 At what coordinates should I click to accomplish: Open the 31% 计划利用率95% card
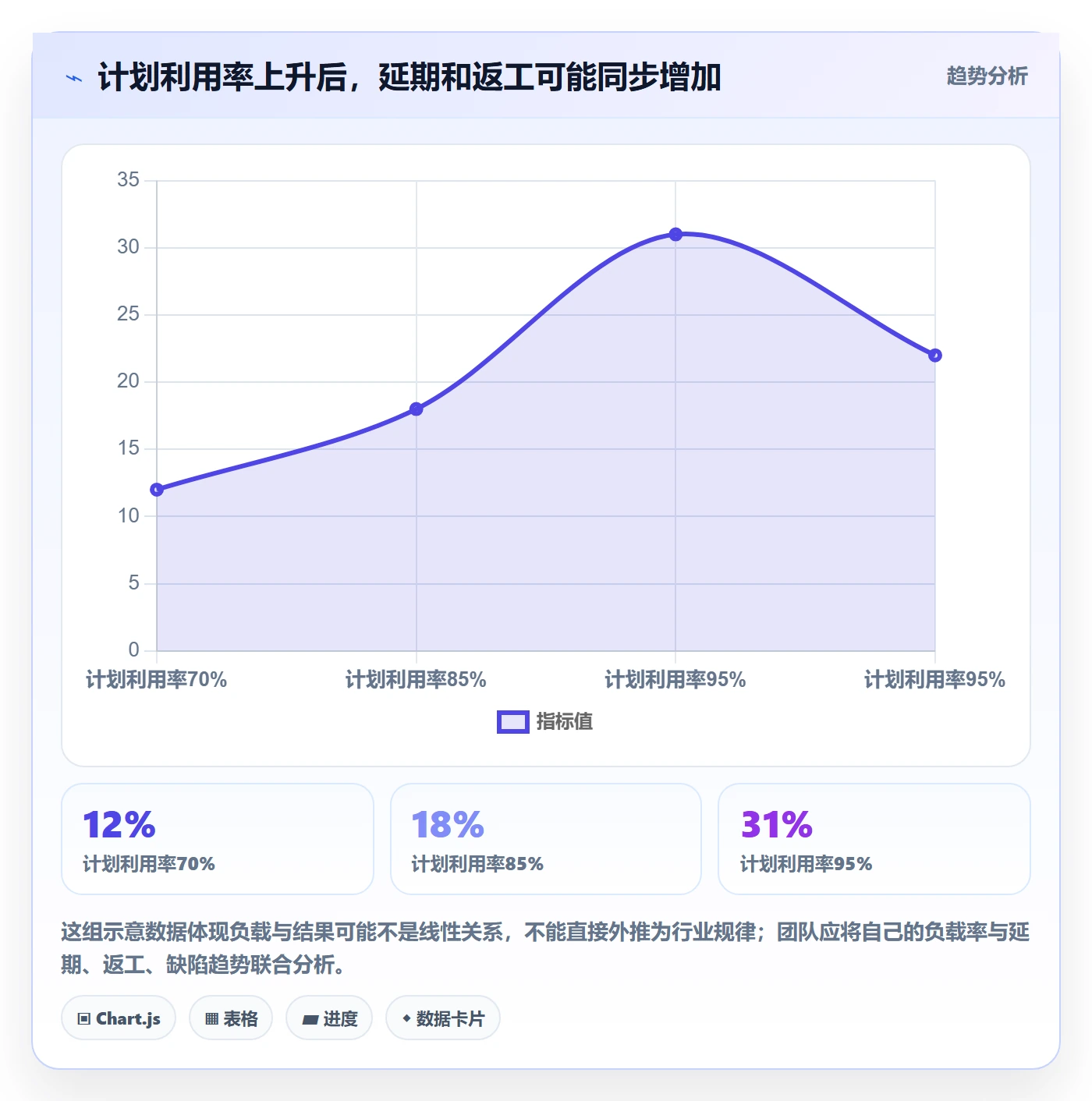[x=874, y=839]
